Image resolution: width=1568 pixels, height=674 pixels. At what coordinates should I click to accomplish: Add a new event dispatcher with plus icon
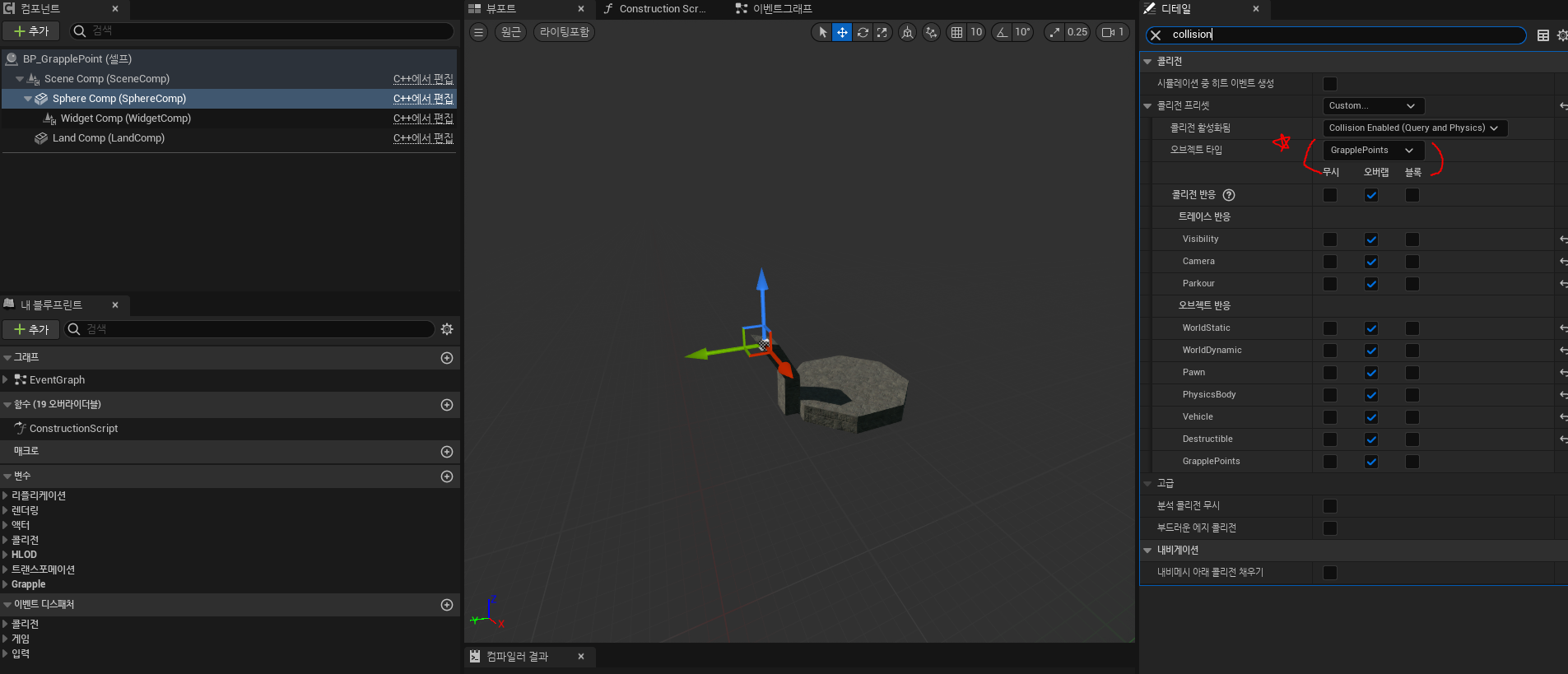coord(447,605)
